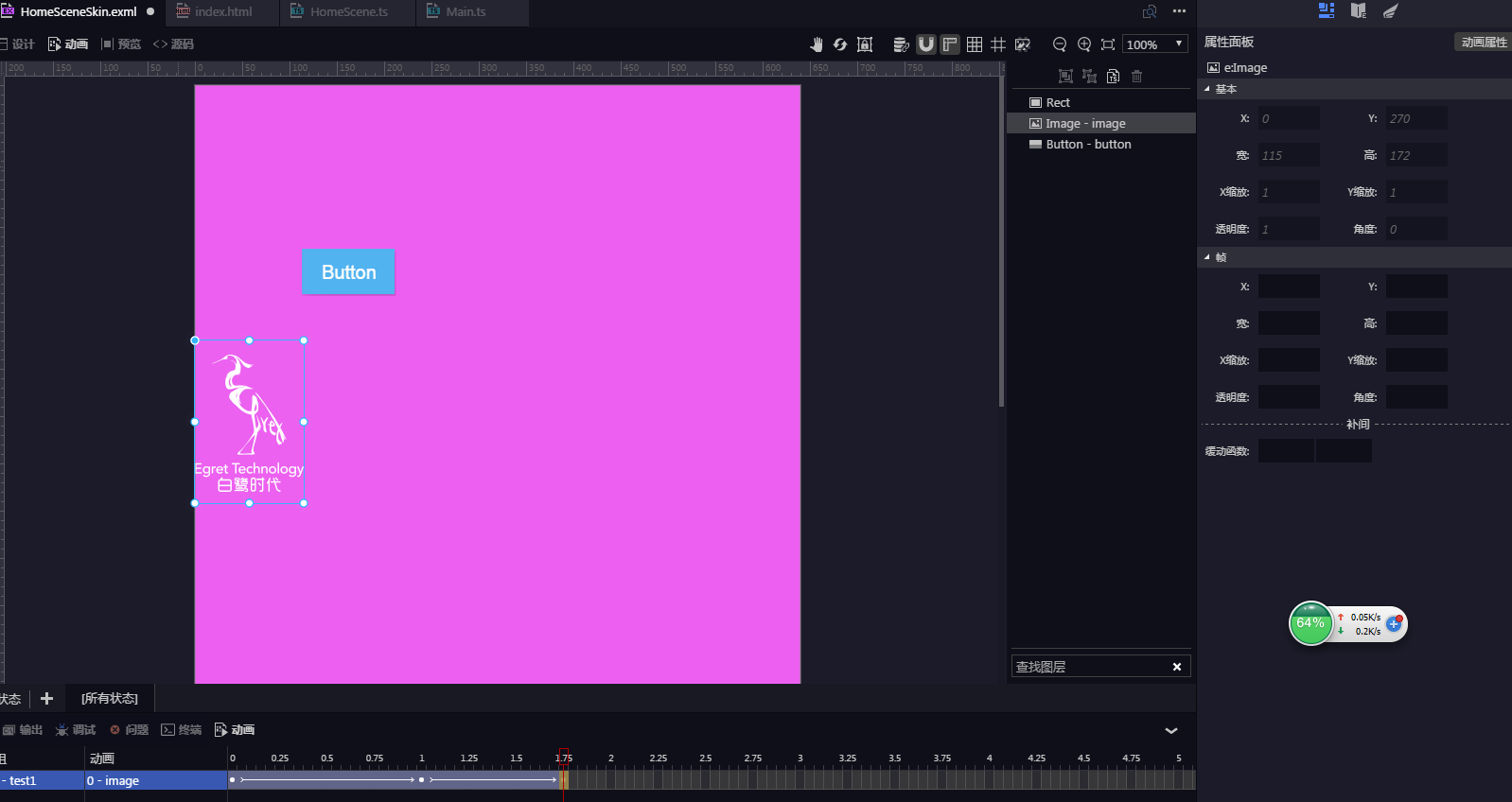Viewport: 1512px width, 802px height.
Task: Click the keyframe at 1 second
Action: tap(421, 780)
